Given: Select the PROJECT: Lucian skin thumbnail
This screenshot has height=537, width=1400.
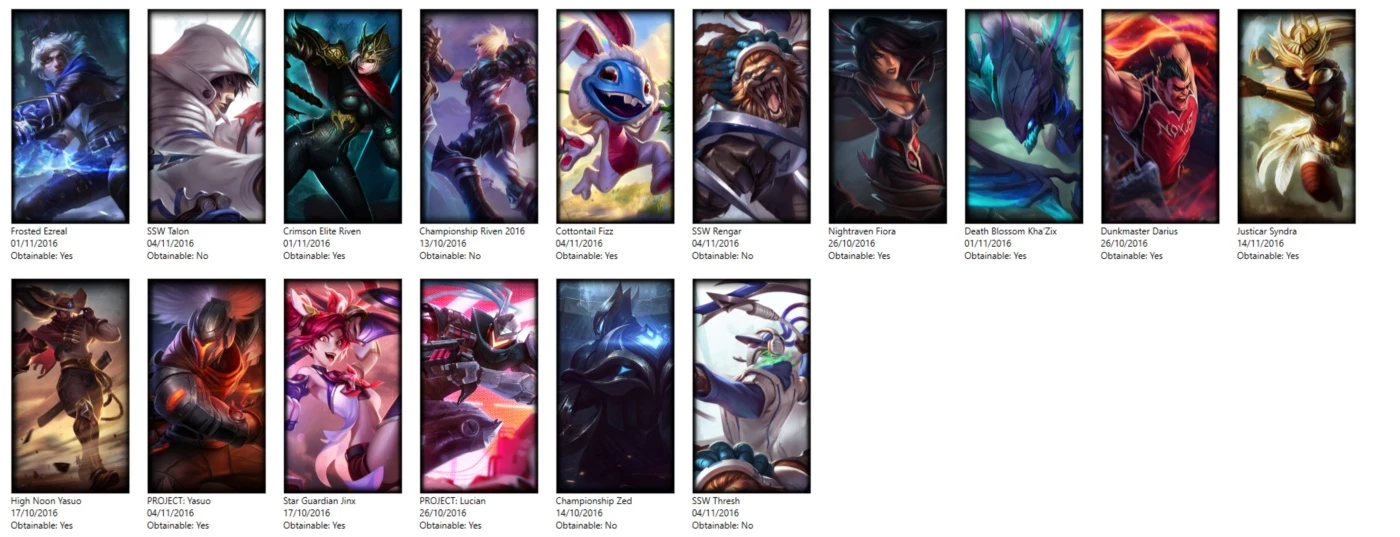Looking at the screenshot, I should pos(478,386).
